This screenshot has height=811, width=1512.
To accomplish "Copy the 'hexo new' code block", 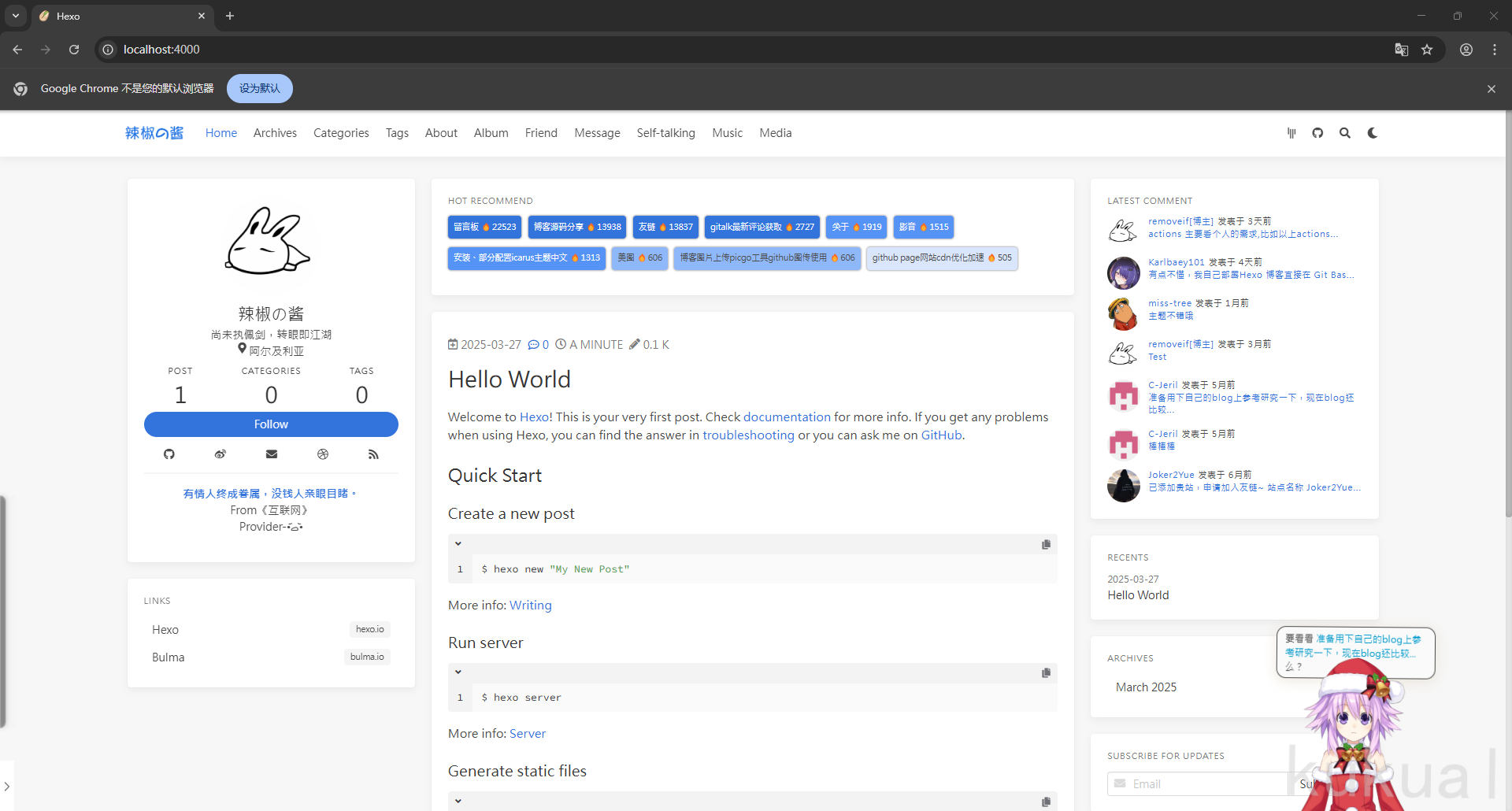I will tap(1046, 544).
